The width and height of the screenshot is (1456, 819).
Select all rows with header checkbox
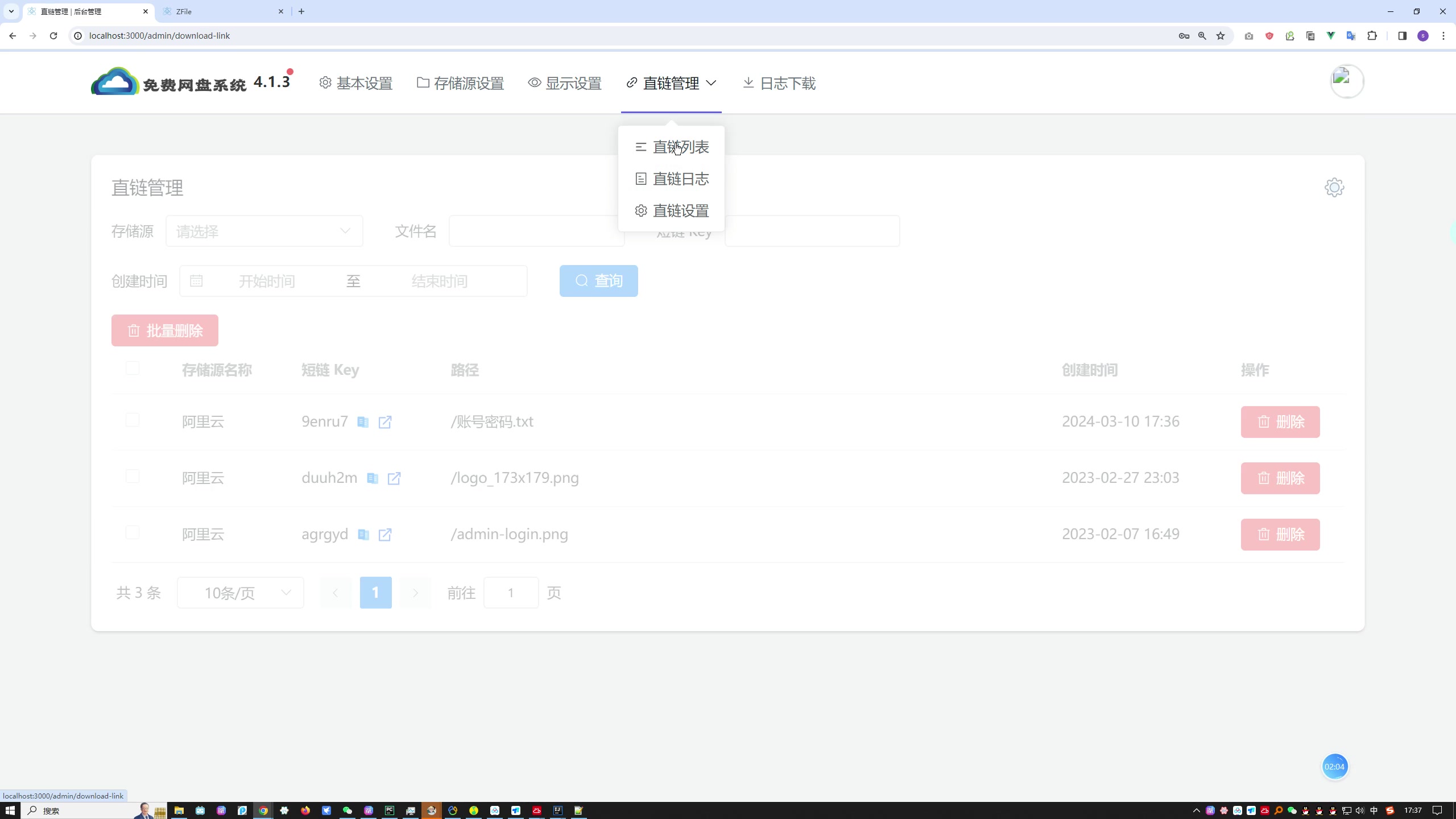[133, 369]
